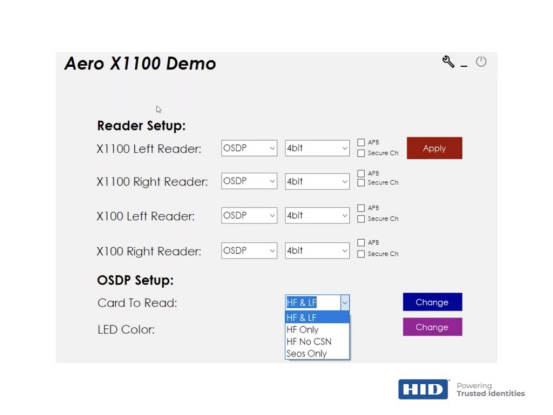Enable Secure Ch for X100 Right Reader
This screenshot has height=415, width=553.
(361, 254)
